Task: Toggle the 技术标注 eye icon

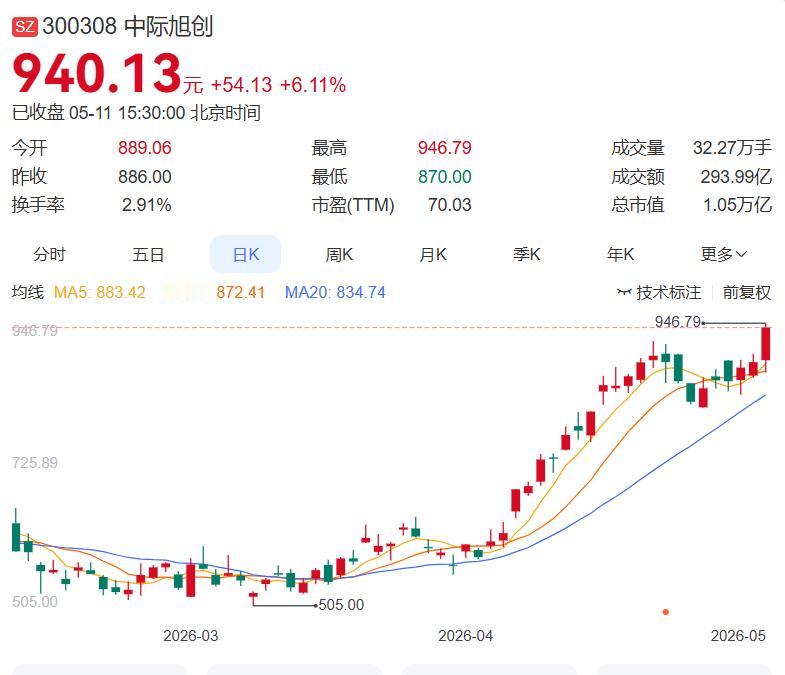Action: coord(624,292)
